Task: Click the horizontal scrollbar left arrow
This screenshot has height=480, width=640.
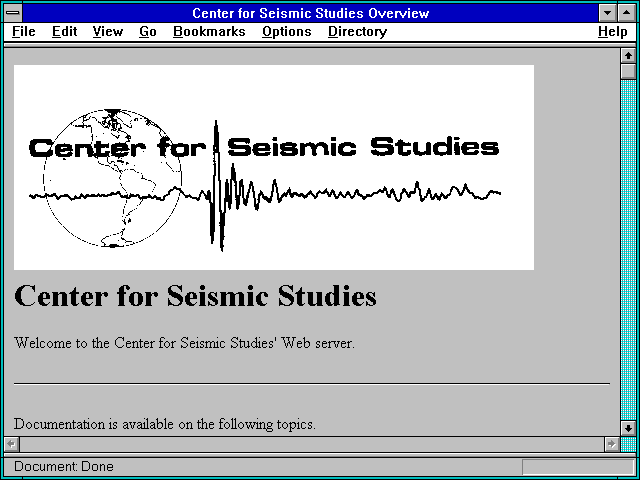Action: 12,444
